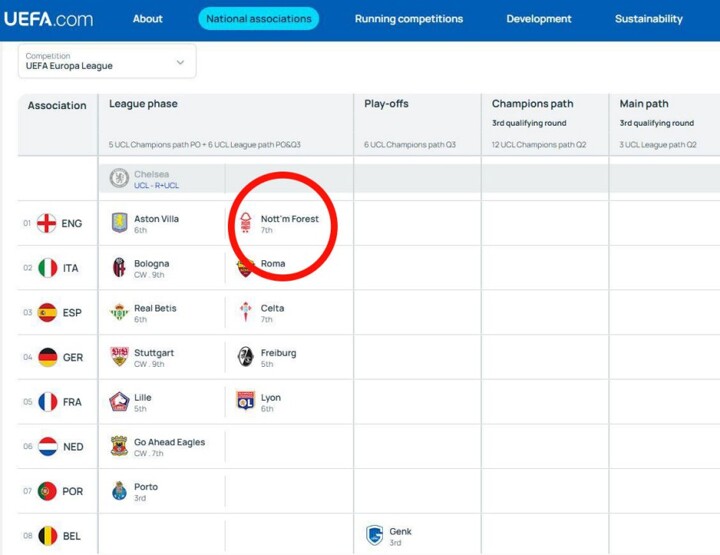Click the Portugal flag icon
720x555 pixels.
point(47,491)
